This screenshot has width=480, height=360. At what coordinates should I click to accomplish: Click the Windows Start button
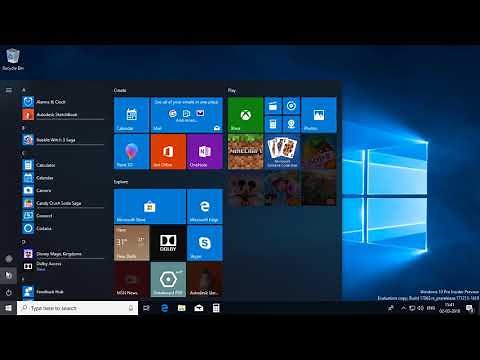pyautogui.click(x=8, y=308)
